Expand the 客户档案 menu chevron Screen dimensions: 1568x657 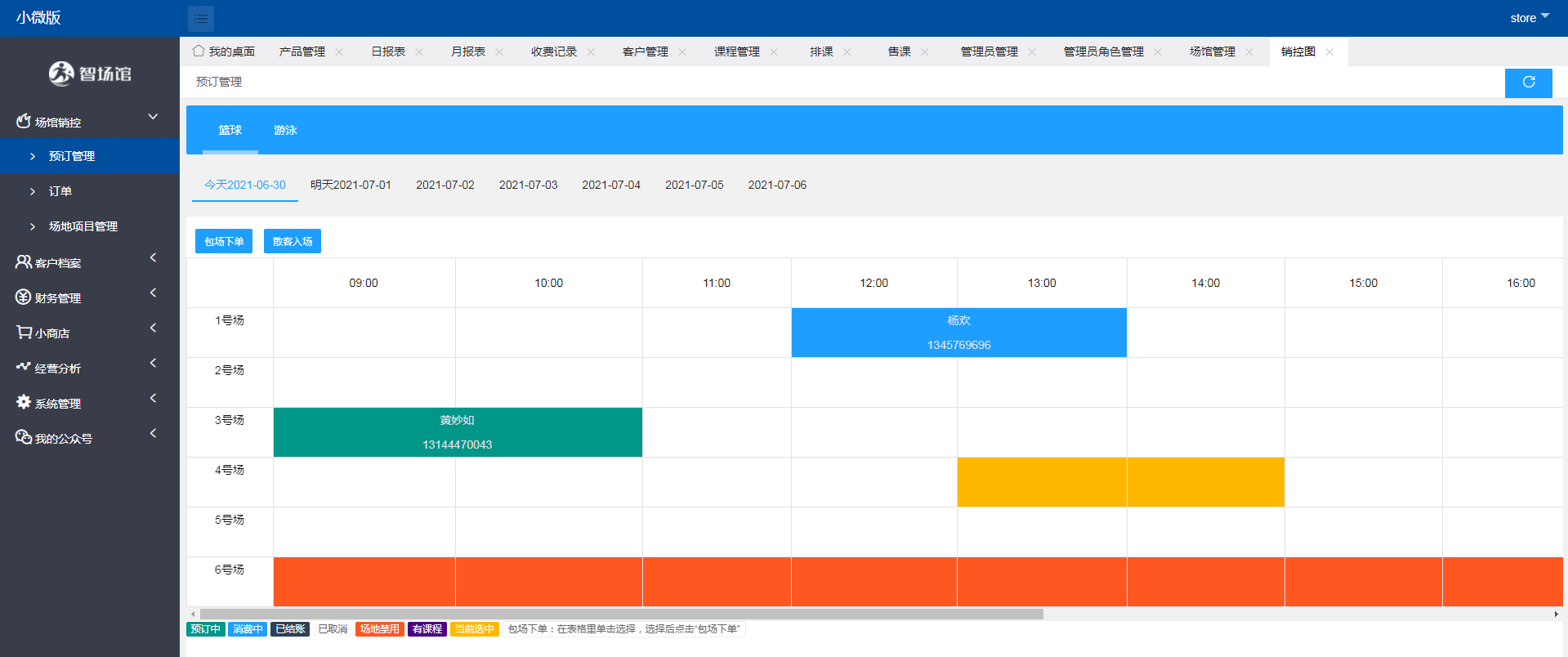click(x=153, y=258)
